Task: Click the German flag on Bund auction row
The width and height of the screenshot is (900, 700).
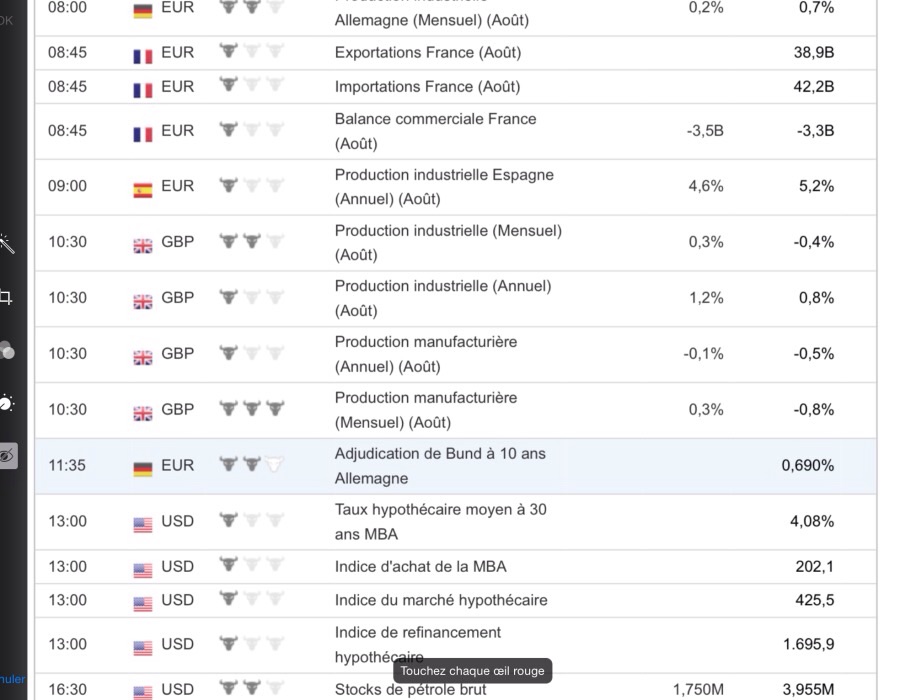Action: click(143, 467)
